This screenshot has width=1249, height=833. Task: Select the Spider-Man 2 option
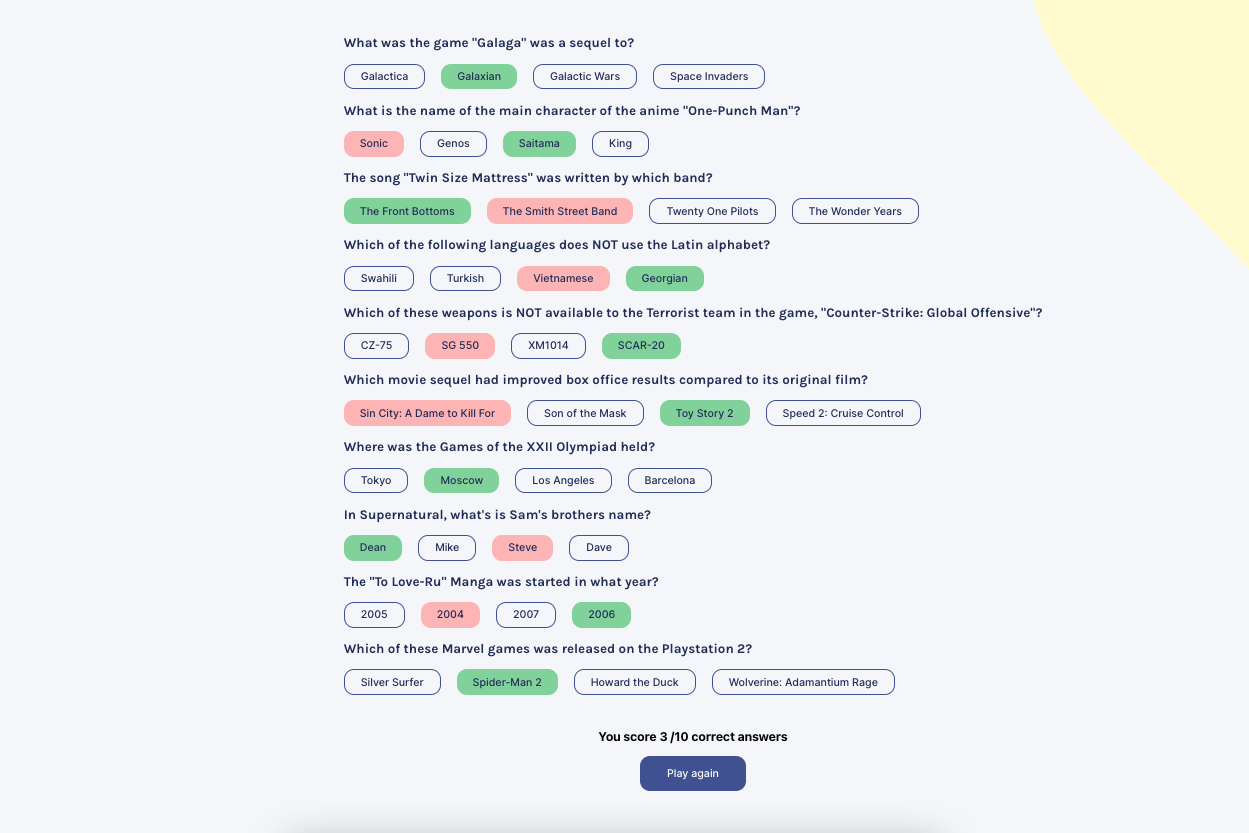point(507,682)
